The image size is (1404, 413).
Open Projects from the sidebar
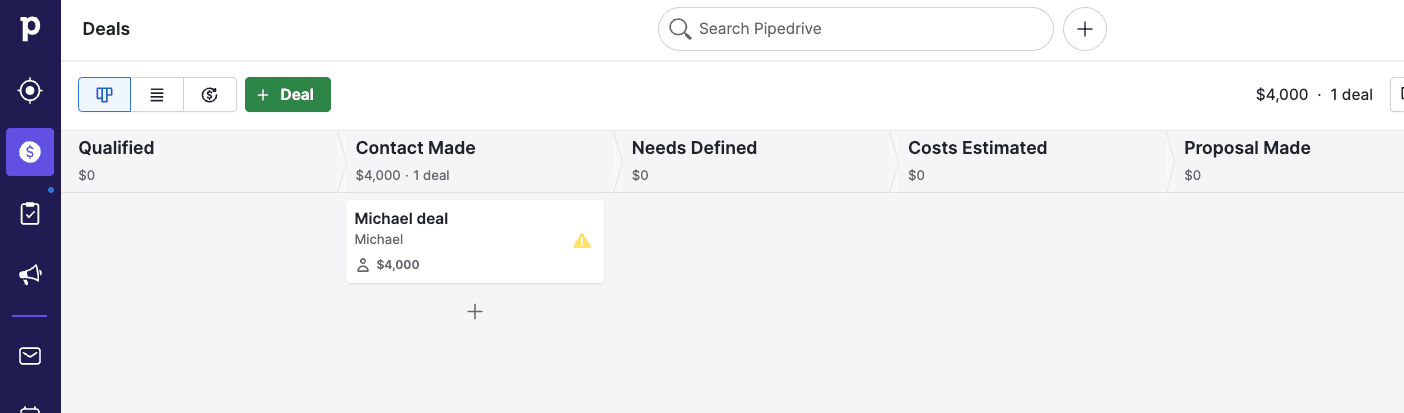click(x=30, y=213)
